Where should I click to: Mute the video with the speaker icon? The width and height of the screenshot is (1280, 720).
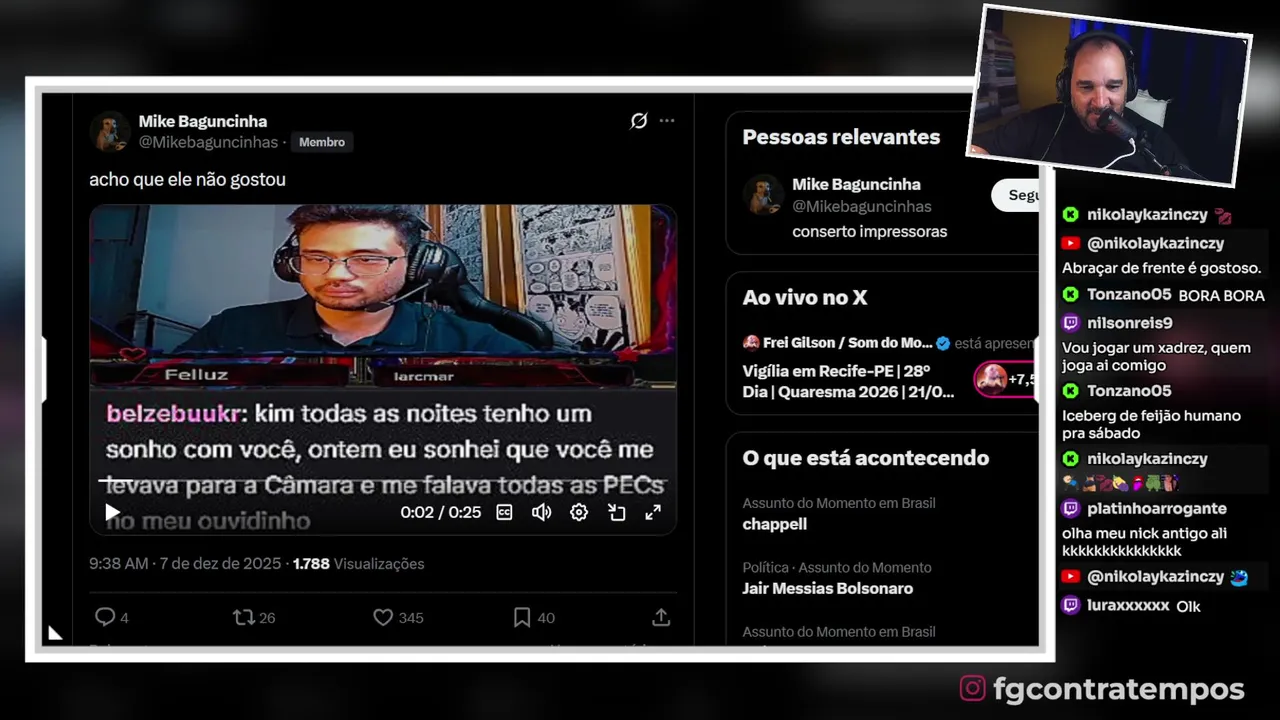coord(542,512)
